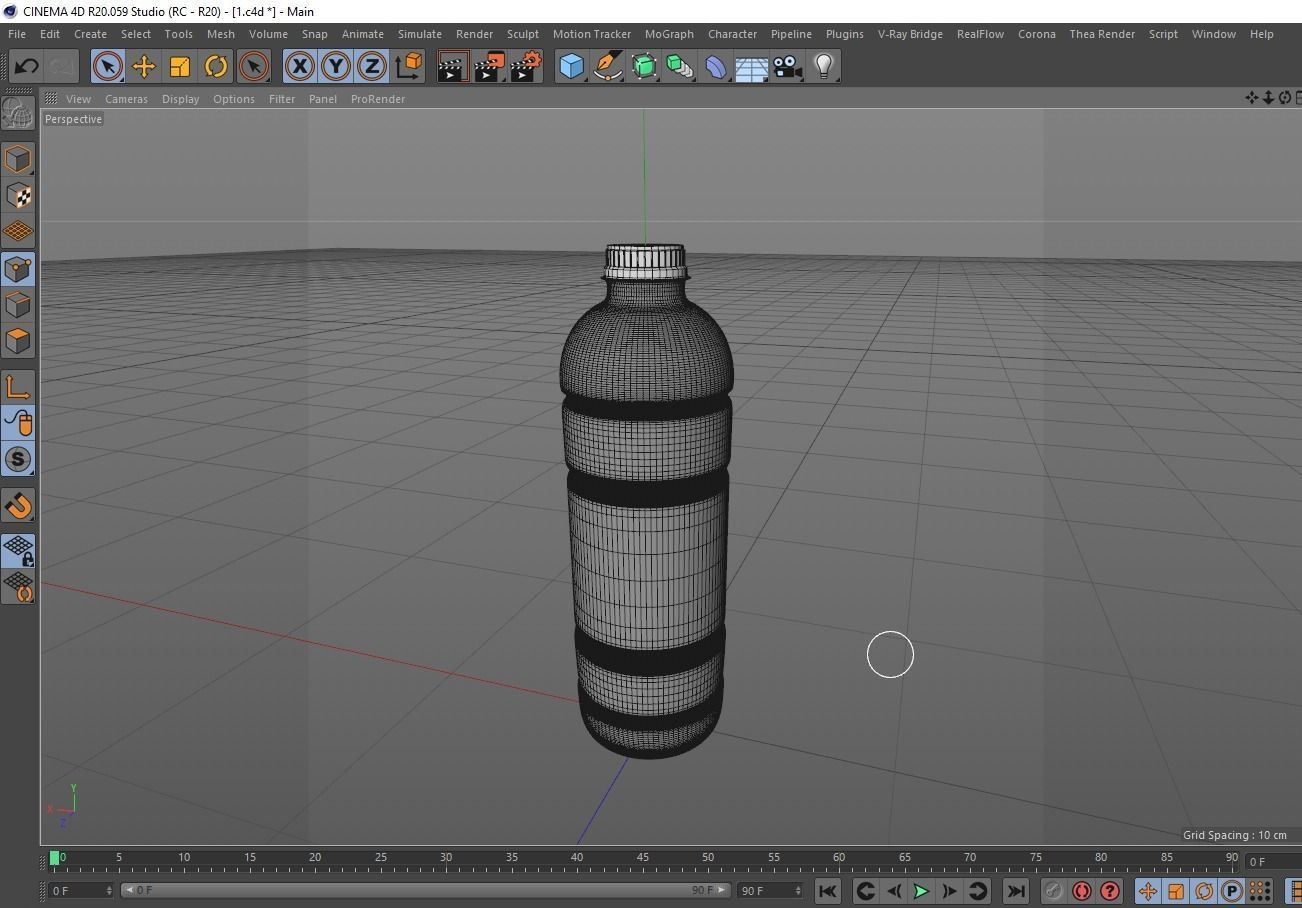Viewport: 1302px width, 908px height.
Task: Click the Undo arrow icon
Action: 26,67
